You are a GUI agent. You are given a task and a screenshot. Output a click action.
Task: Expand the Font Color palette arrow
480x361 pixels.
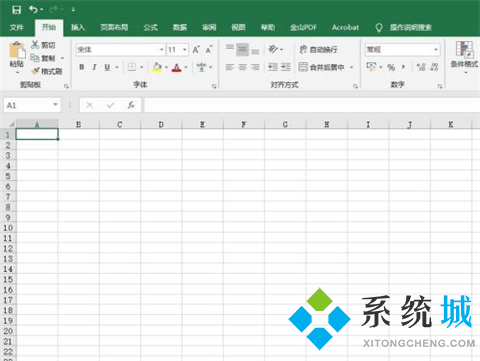tap(186, 67)
